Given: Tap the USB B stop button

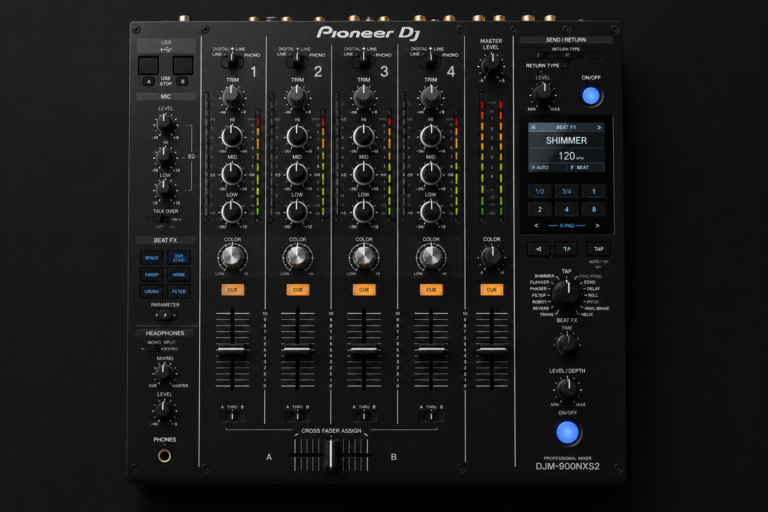Looking at the screenshot, I should pos(183,81).
